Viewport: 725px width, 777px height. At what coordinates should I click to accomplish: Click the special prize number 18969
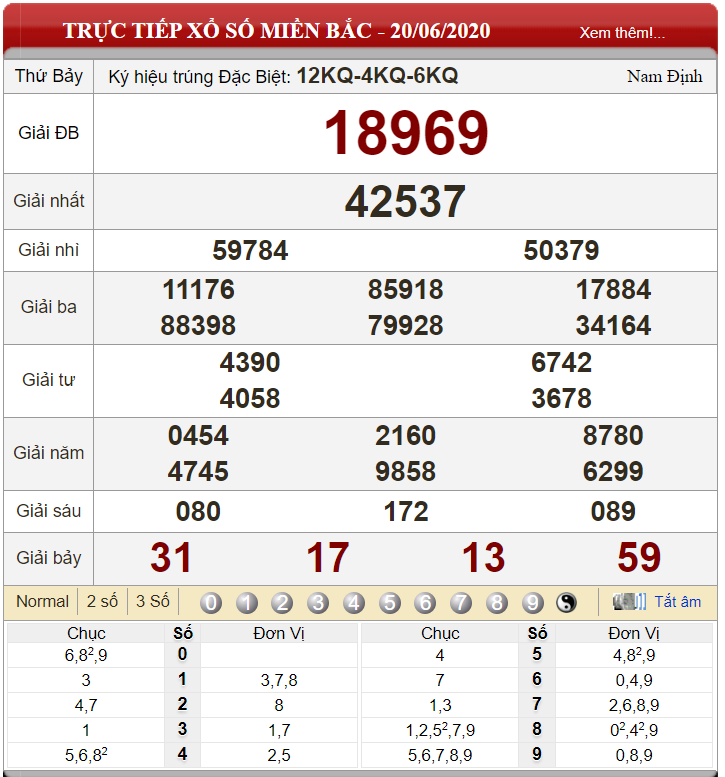tap(406, 133)
